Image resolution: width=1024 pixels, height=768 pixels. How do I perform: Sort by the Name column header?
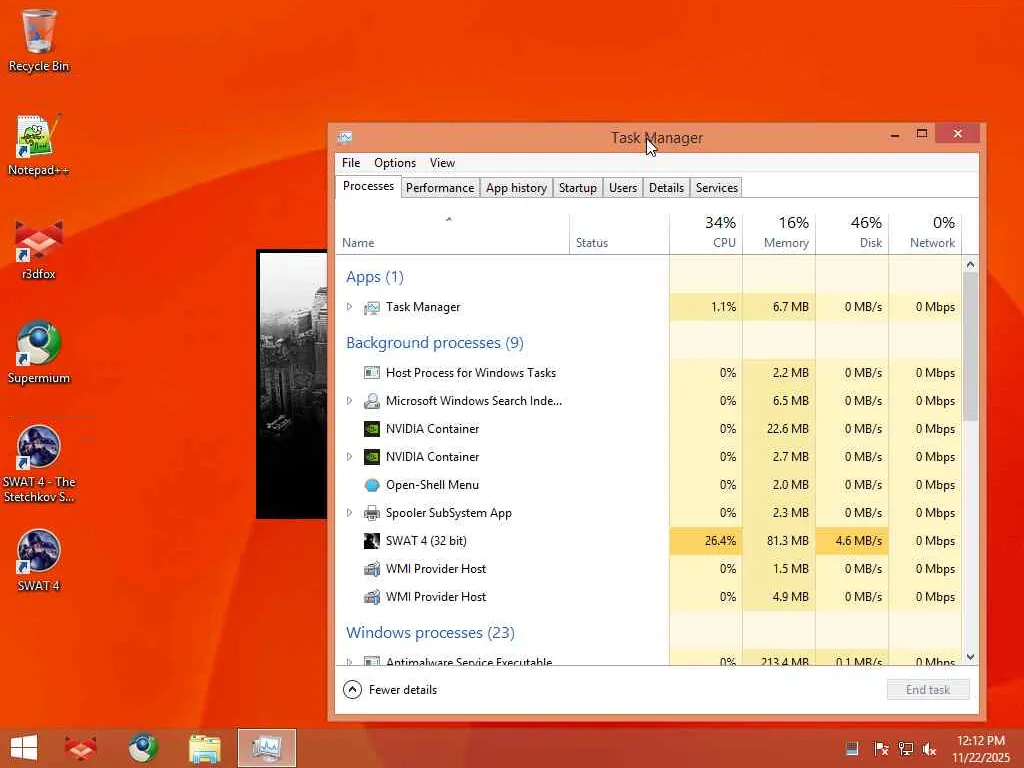click(453, 234)
